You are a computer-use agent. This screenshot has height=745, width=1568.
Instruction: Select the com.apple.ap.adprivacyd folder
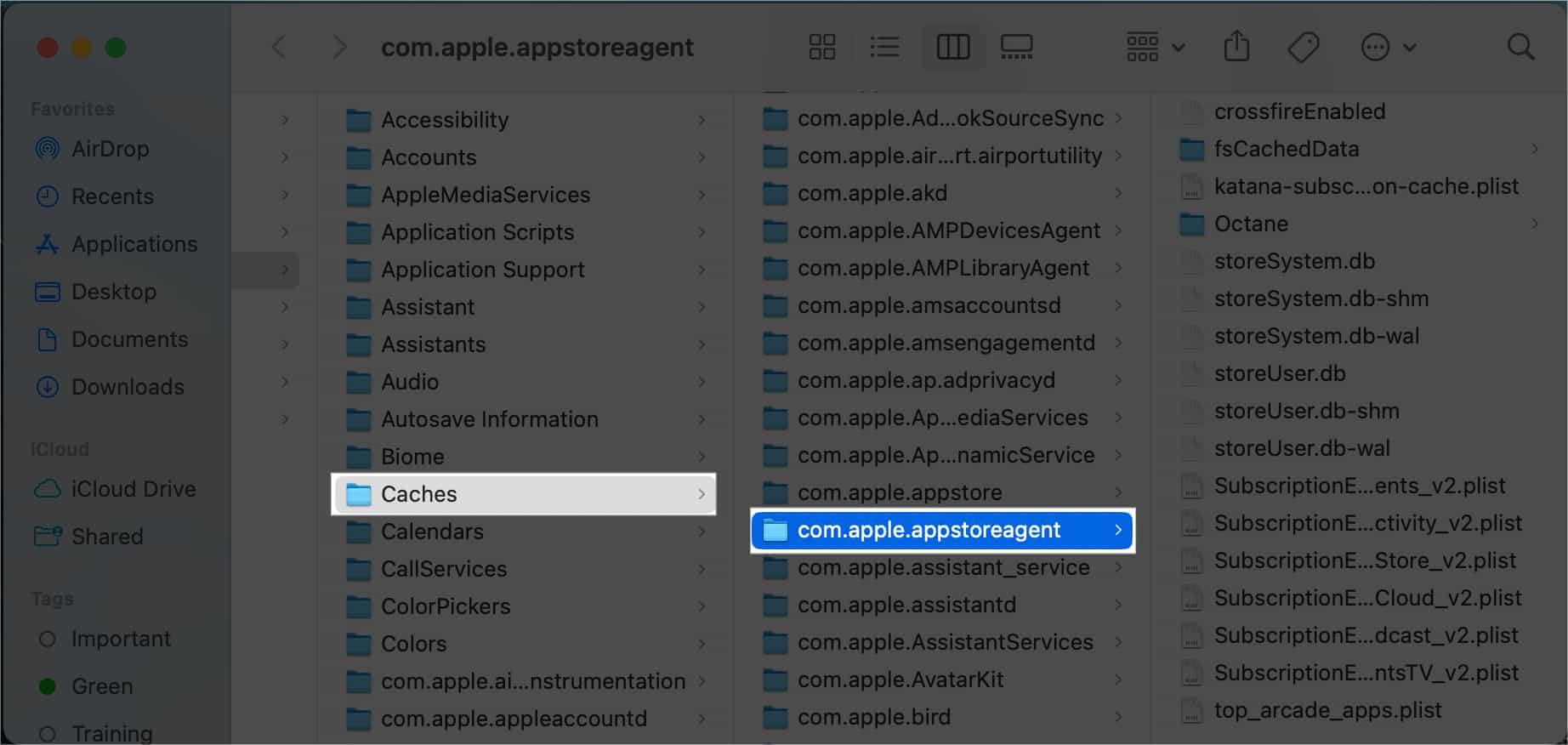(942, 380)
